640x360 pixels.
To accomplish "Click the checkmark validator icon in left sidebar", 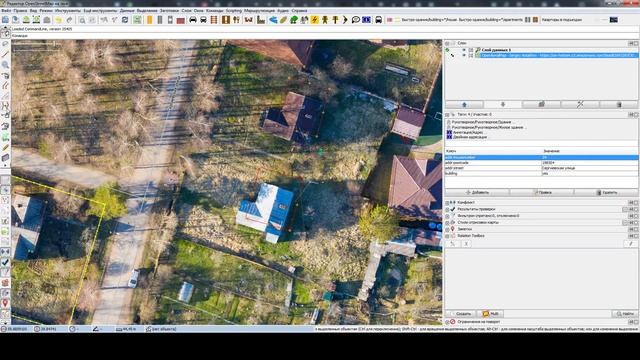I will [5, 262].
